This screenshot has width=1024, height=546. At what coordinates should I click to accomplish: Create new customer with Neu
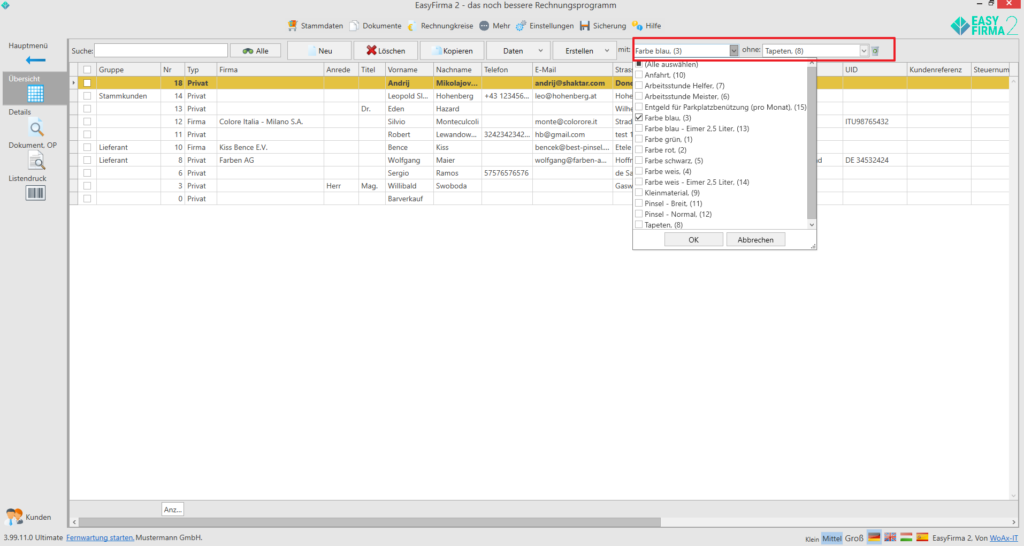click(x=319, y=50)
